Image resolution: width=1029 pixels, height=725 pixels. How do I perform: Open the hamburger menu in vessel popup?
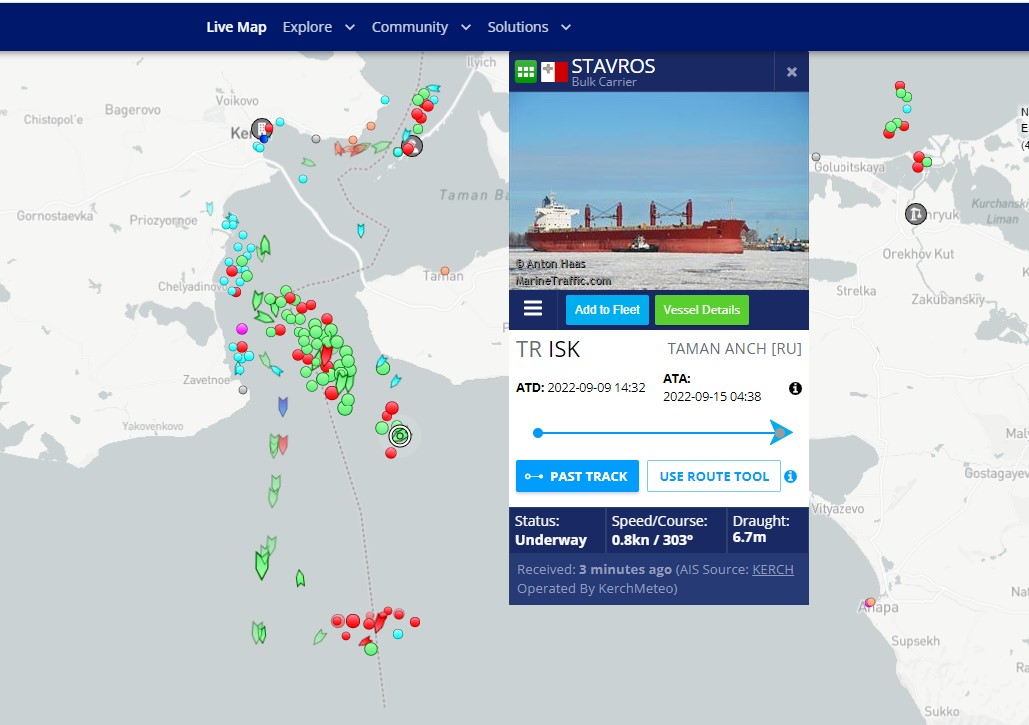click(533, 309)
